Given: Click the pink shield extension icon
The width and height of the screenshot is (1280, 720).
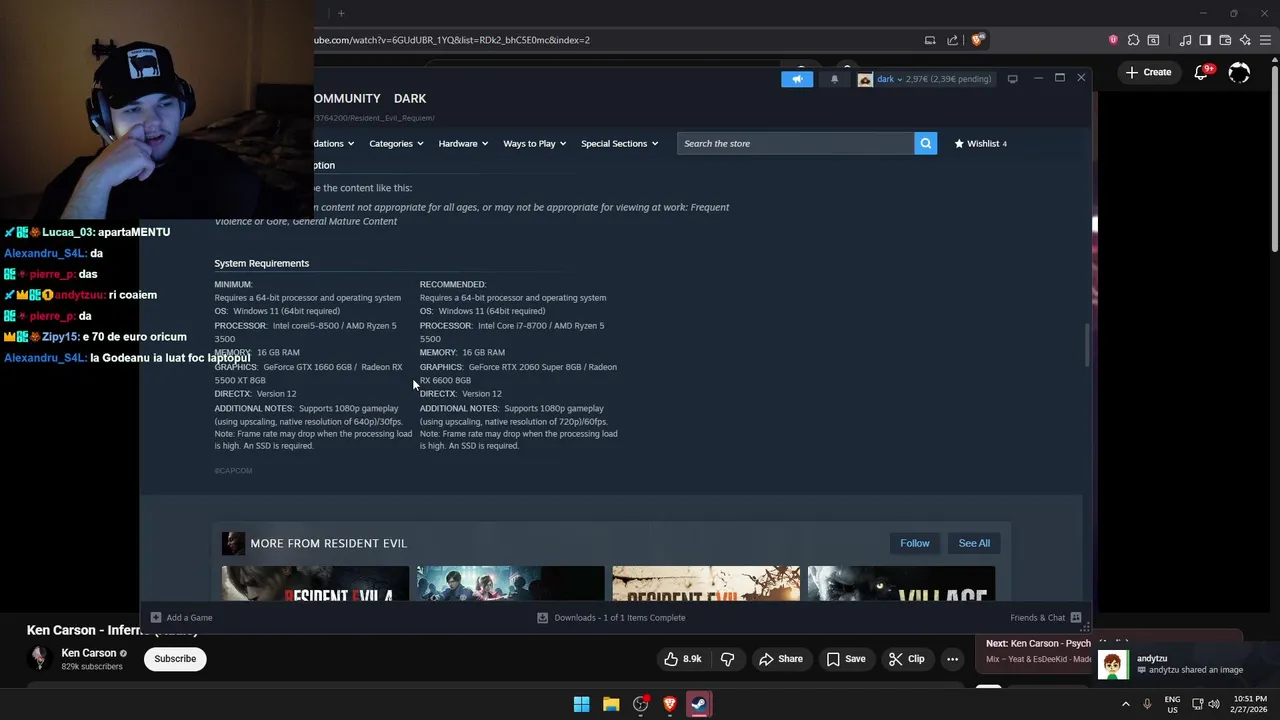Looking at the screenshot, I should tap(1113, 40).
